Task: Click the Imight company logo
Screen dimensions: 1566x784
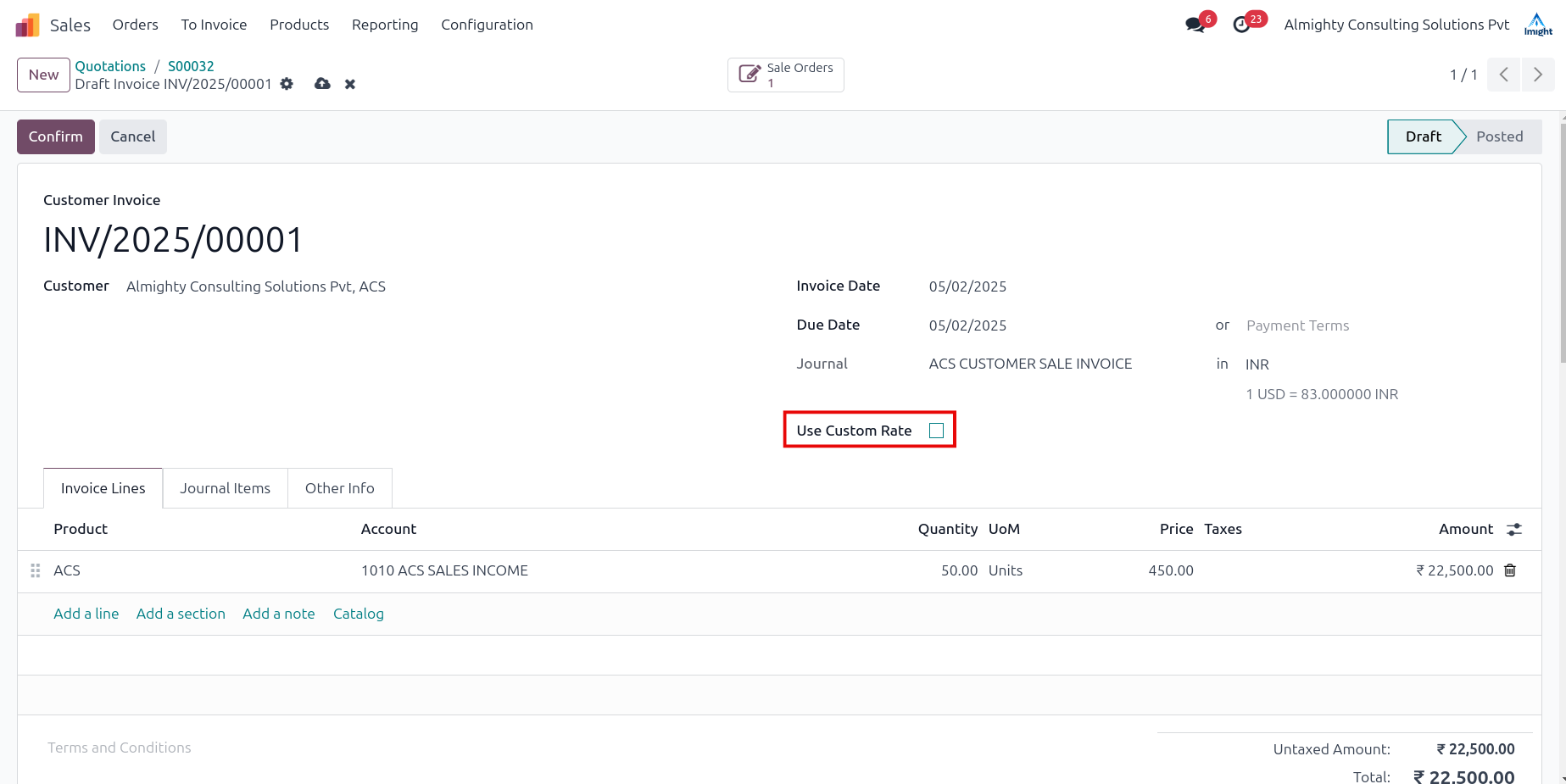Action: coord(1537,24)
